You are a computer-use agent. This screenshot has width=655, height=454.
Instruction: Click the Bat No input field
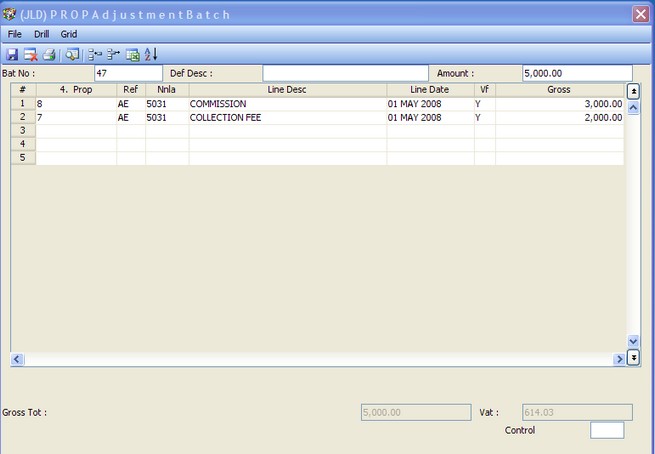point(127,73)
